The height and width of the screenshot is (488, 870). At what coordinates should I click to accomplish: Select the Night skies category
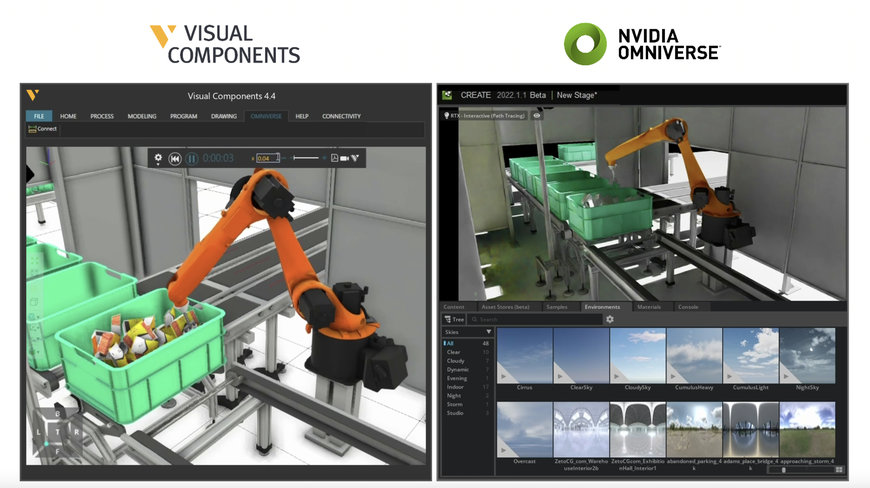[467, 395]
